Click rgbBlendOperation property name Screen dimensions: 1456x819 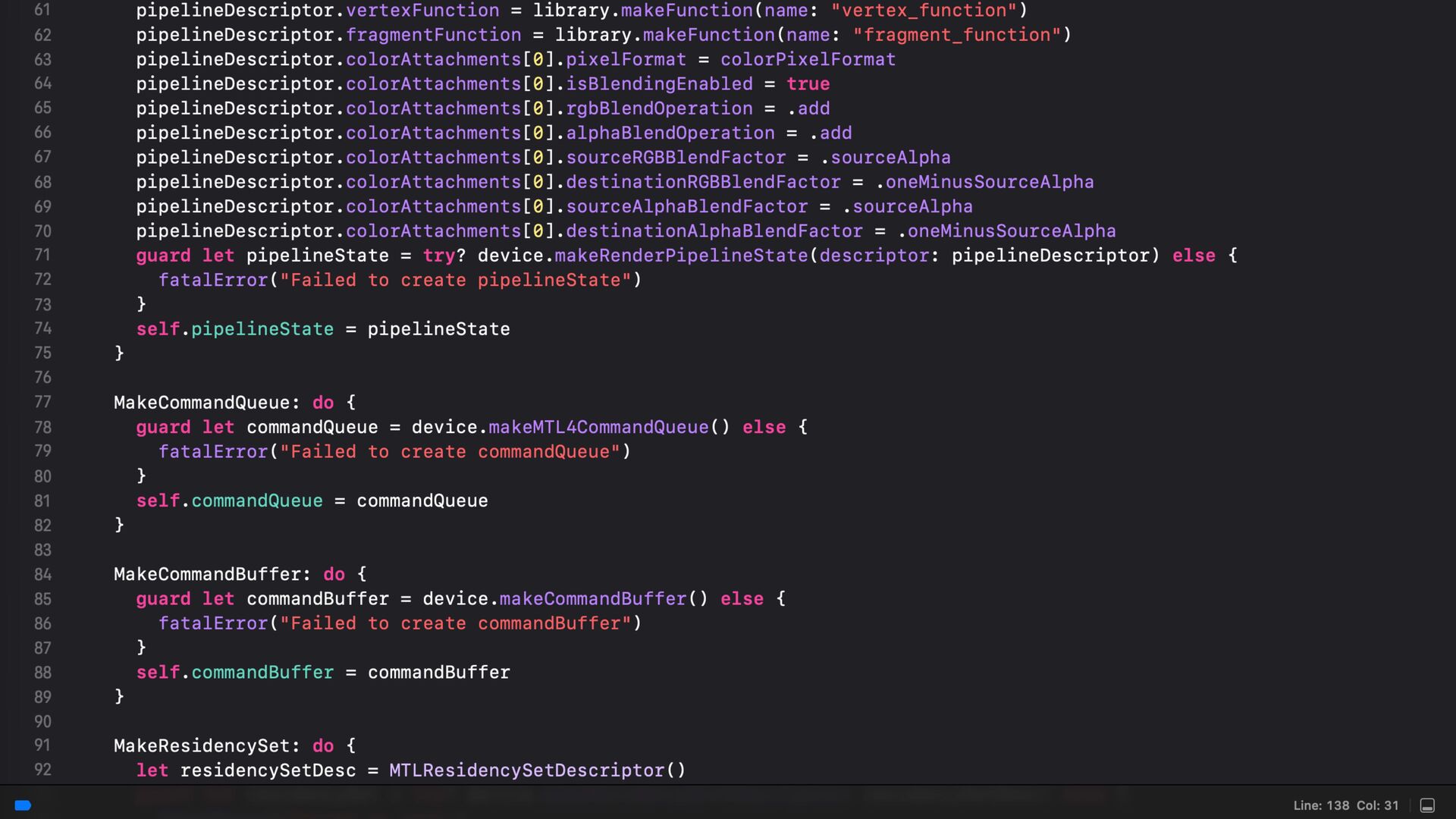point(659,108)
